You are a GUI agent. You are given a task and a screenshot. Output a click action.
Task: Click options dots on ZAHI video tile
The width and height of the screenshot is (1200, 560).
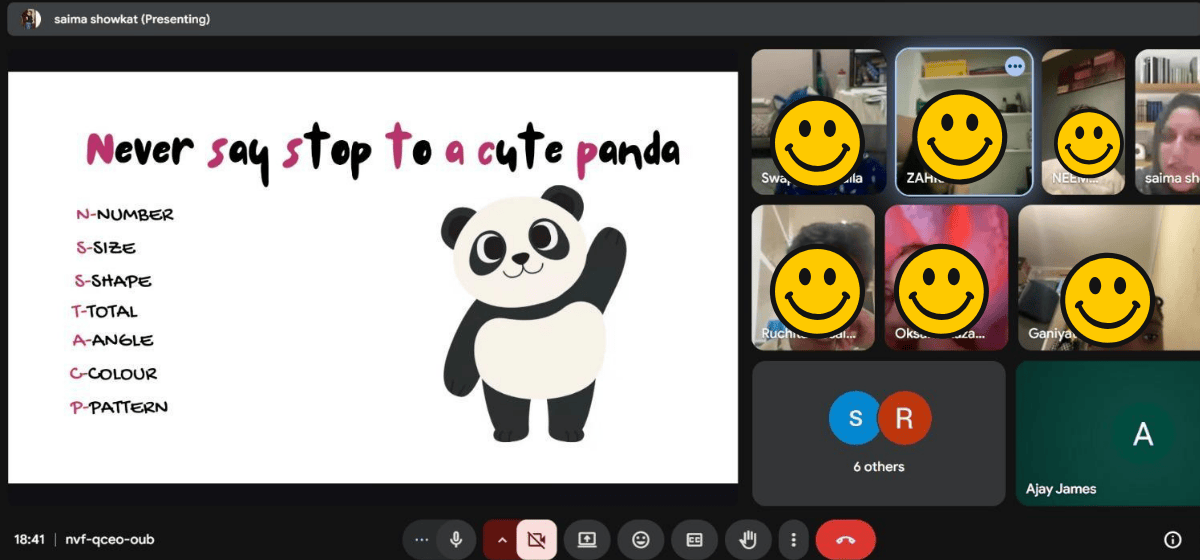click(x=1015, y=66)
